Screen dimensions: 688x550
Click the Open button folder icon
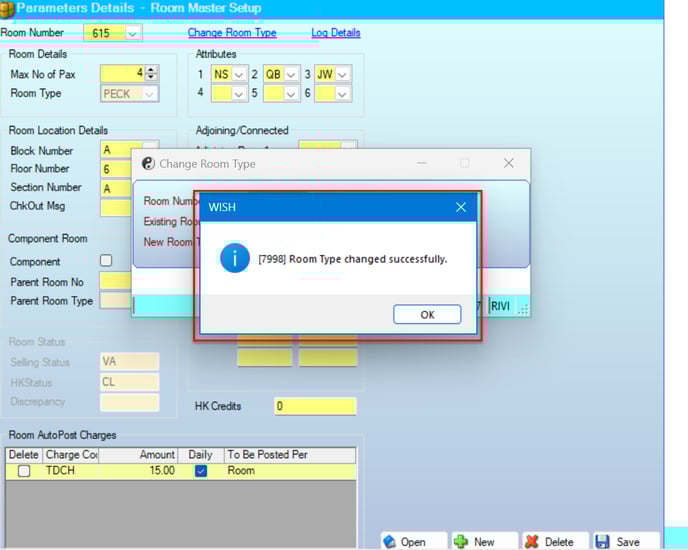(389, 541)
